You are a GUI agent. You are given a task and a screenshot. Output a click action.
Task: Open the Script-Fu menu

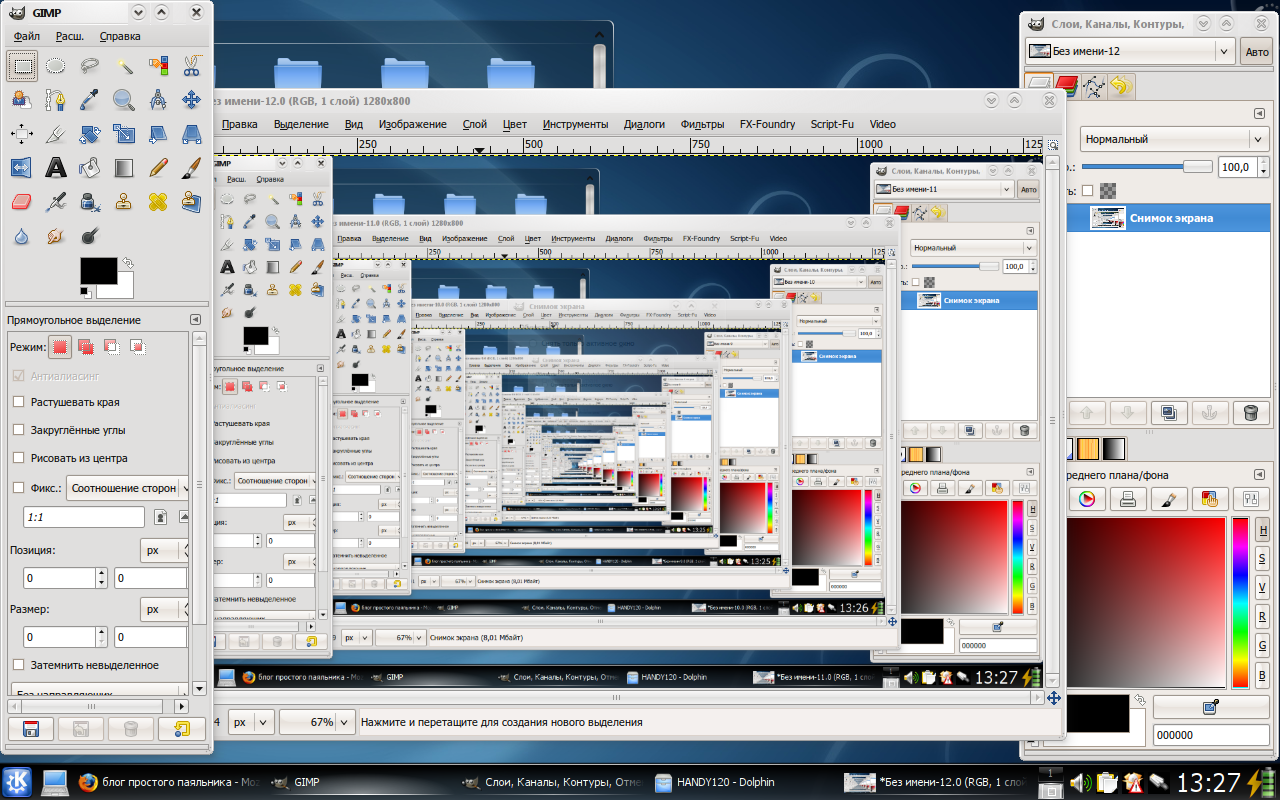click(832, 124)
